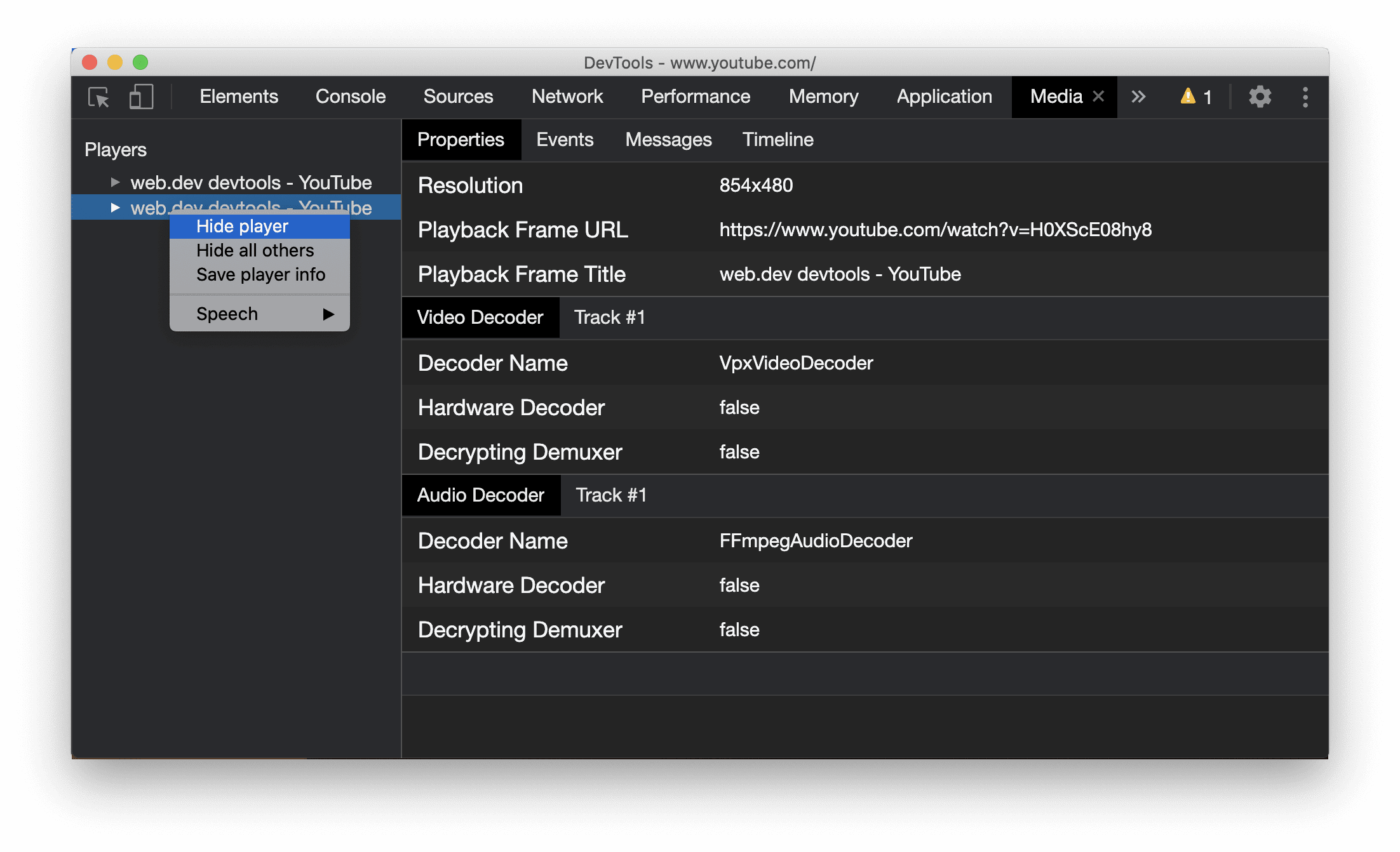The height and width of the screenshot is (852, 1400).
Task: Switch to the Timeline tab
Action: pos(778,139)
